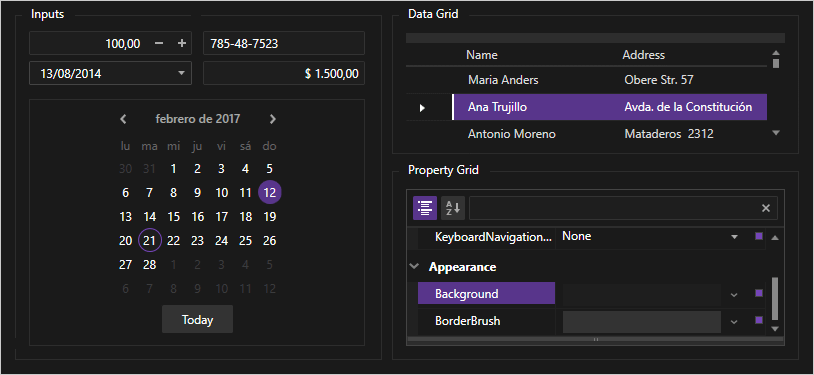Sort grid by Name column header

[x=482, y=55]
